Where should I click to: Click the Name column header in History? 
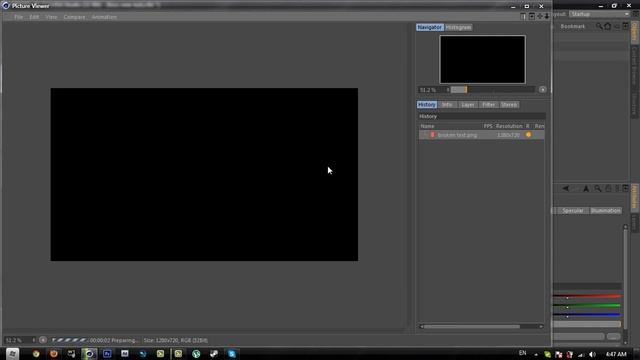coord(427,126)
